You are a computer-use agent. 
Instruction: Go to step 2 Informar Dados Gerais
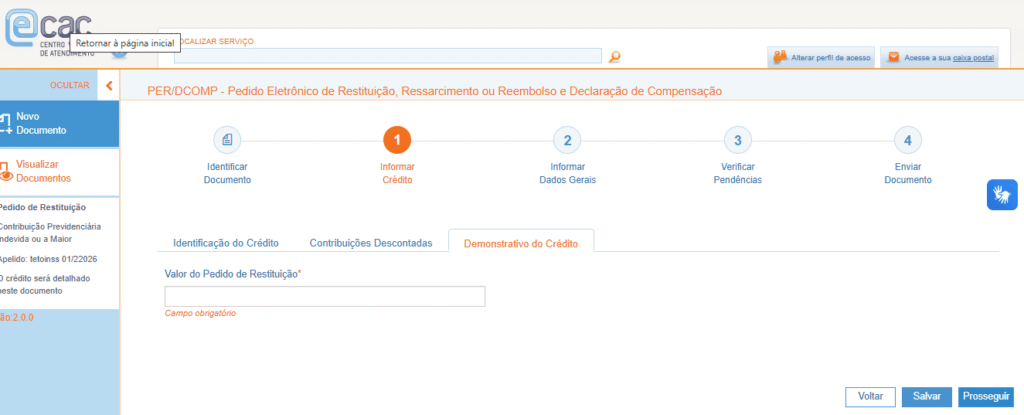click(567, 141)
